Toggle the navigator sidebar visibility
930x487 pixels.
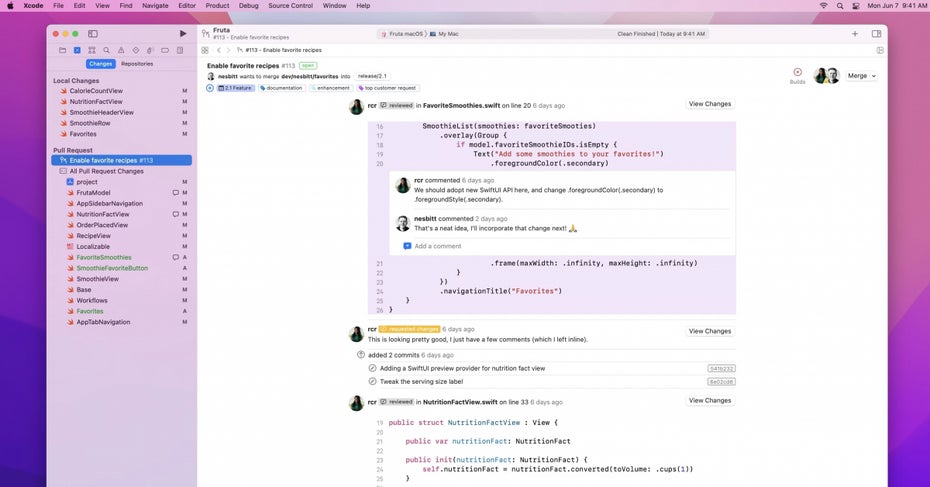point(93,34)
